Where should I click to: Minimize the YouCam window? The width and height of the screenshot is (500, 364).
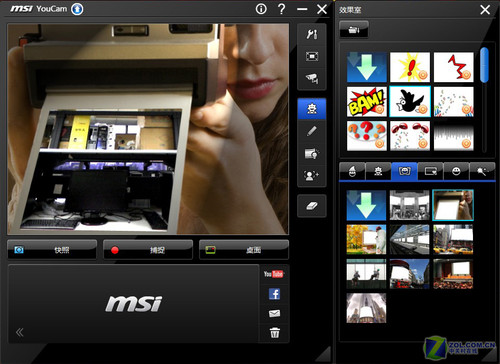coord(302,9)
